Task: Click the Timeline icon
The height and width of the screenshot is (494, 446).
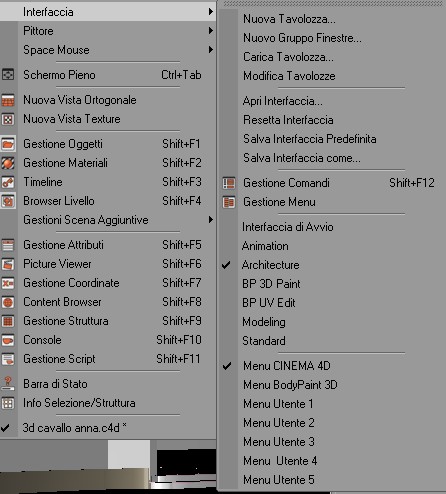Action: [x=8, y=182]
